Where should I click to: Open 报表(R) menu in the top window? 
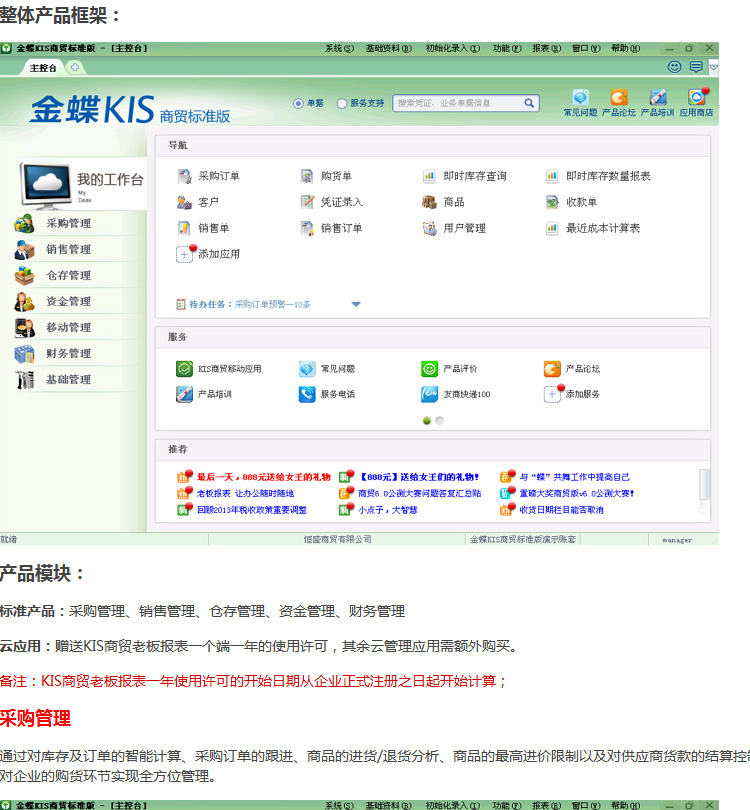[x=546, y=48]
